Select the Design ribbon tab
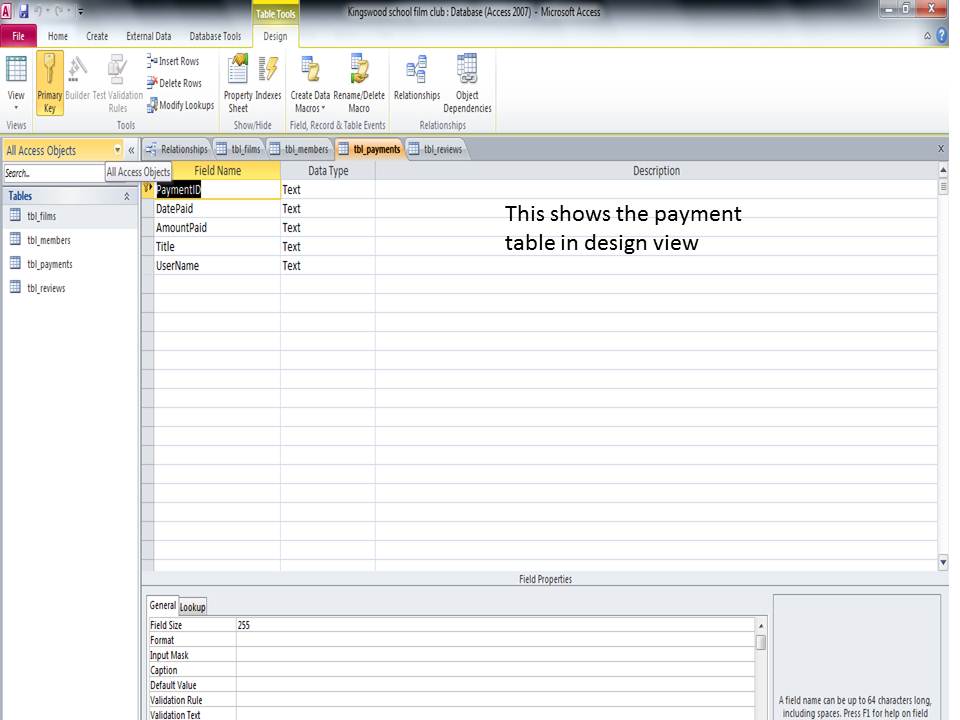Viewport: 960px width, 720px height. click(275, 36)
